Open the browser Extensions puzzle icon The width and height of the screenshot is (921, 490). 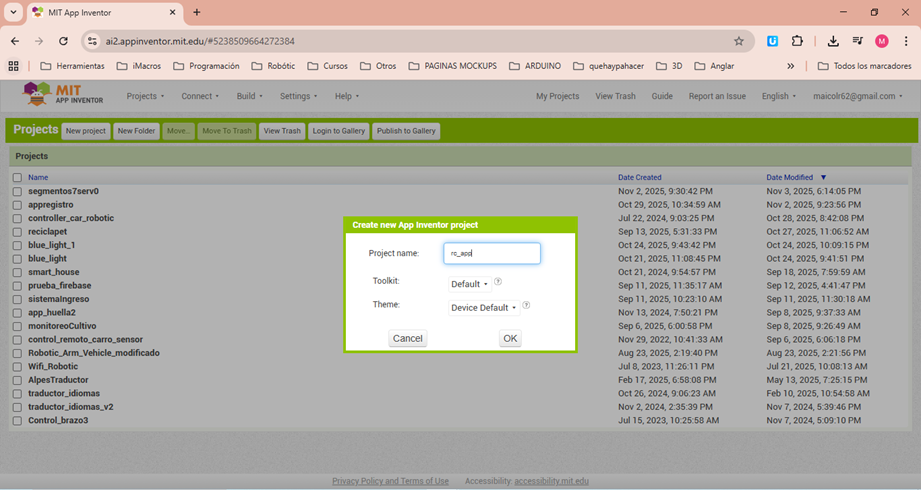coord(797,41)
